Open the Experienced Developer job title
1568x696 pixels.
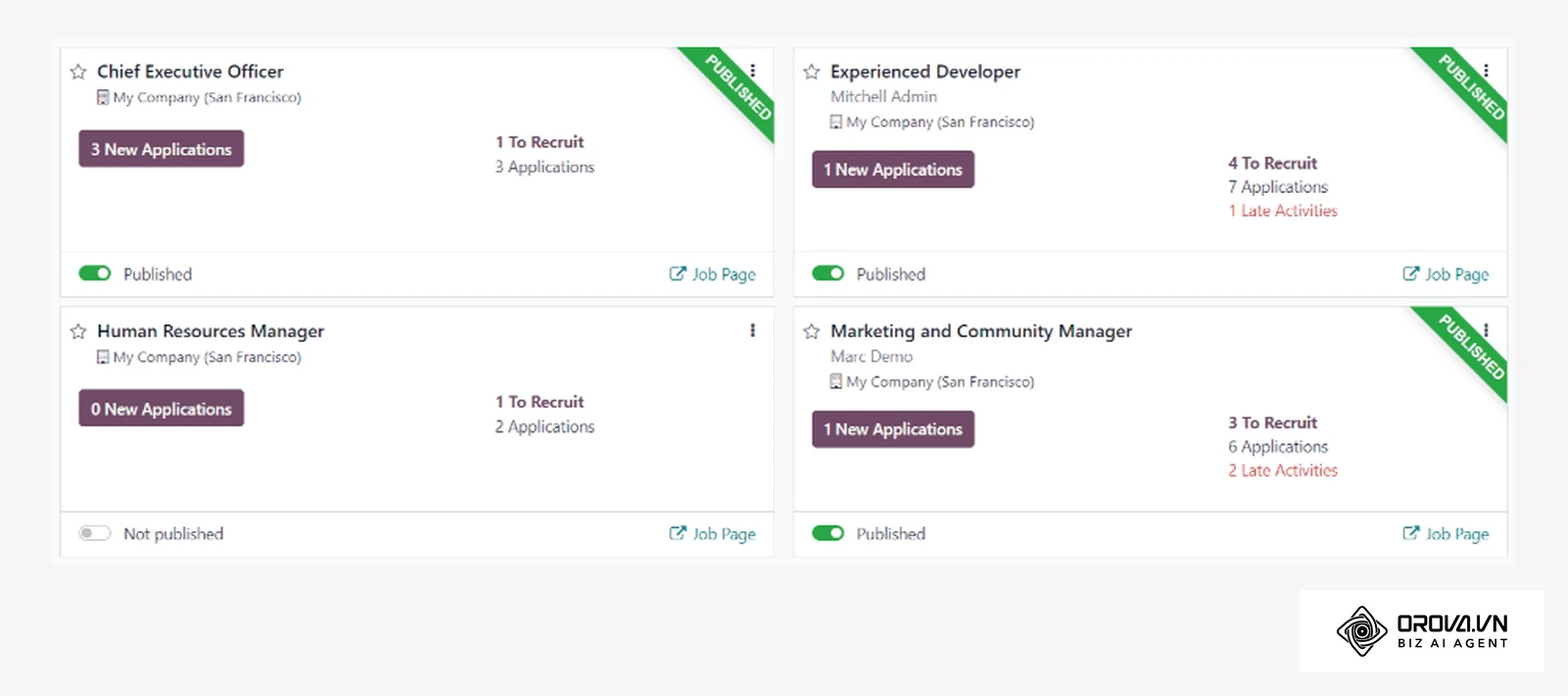[925, 72]
